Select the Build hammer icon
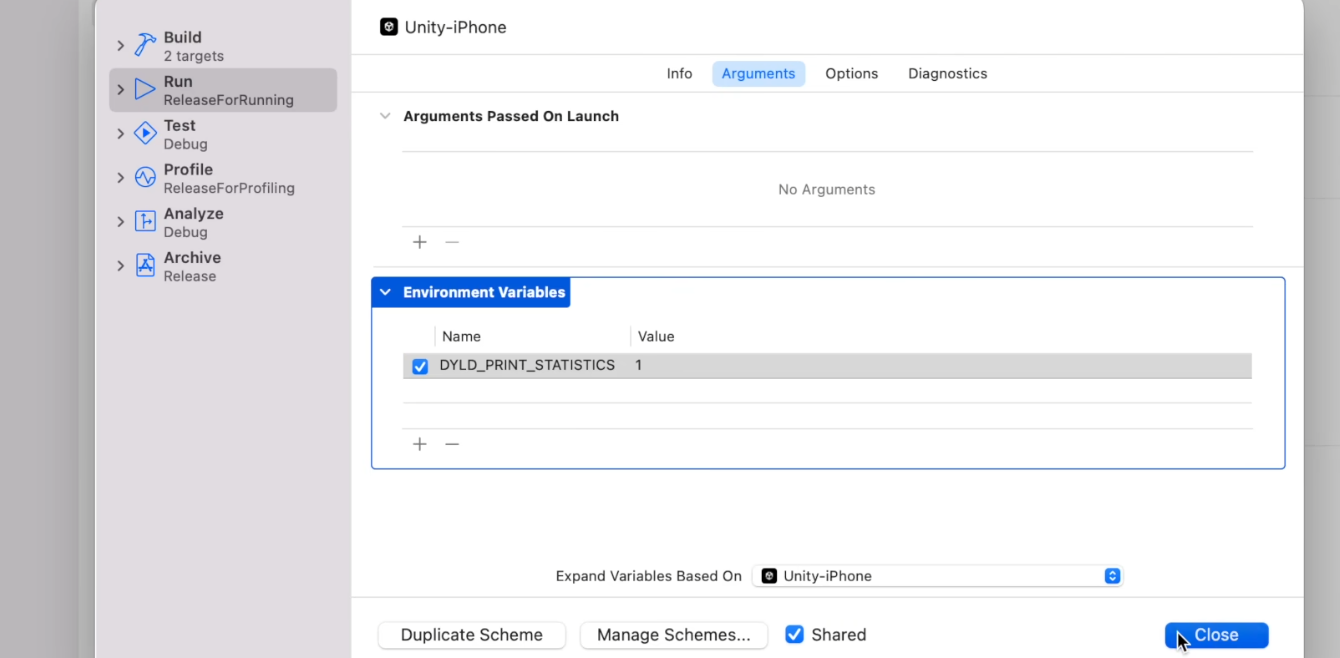The width and height of the screenshot is (1340, 658). tap(146, 46)
